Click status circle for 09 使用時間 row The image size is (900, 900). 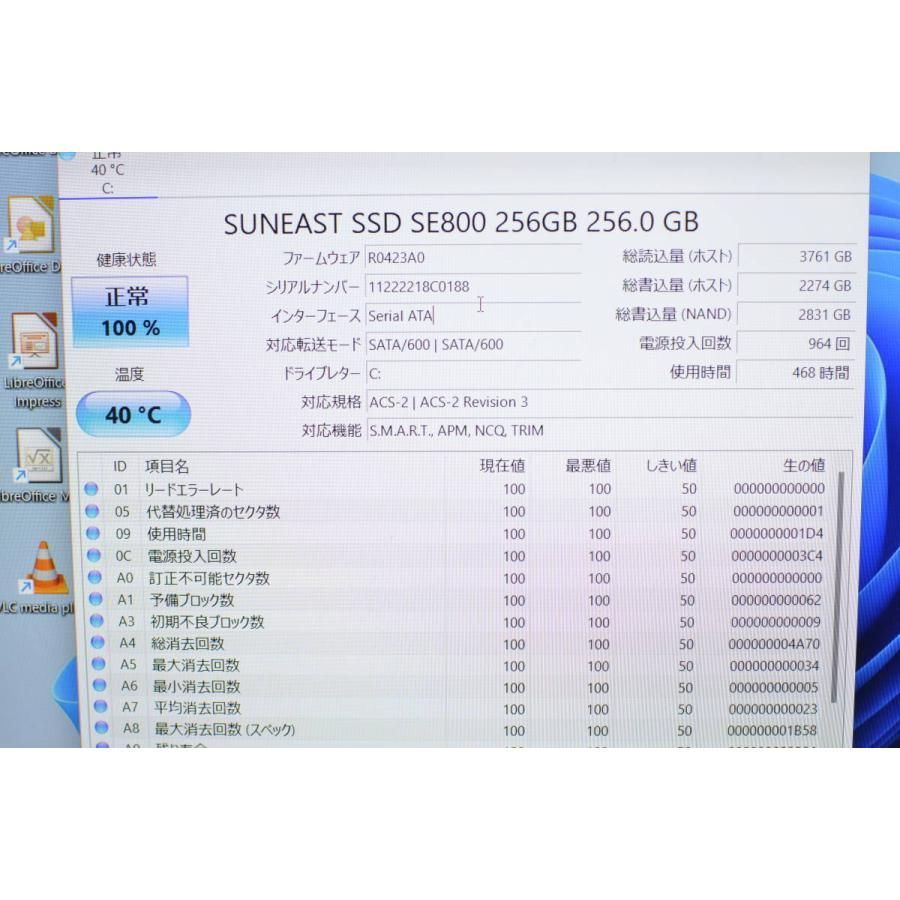click(x=93, y=533)
